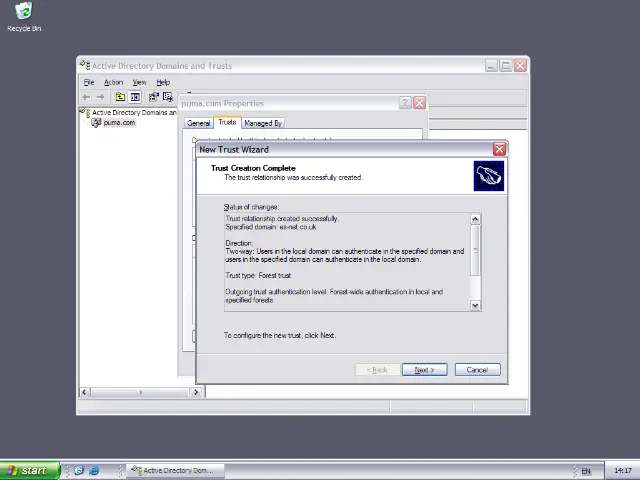Image resolution: width=640 pixels, height=480 pixels.
Task: Click the 'Trust Creation Complete' heading
Action: pos(253,168)
